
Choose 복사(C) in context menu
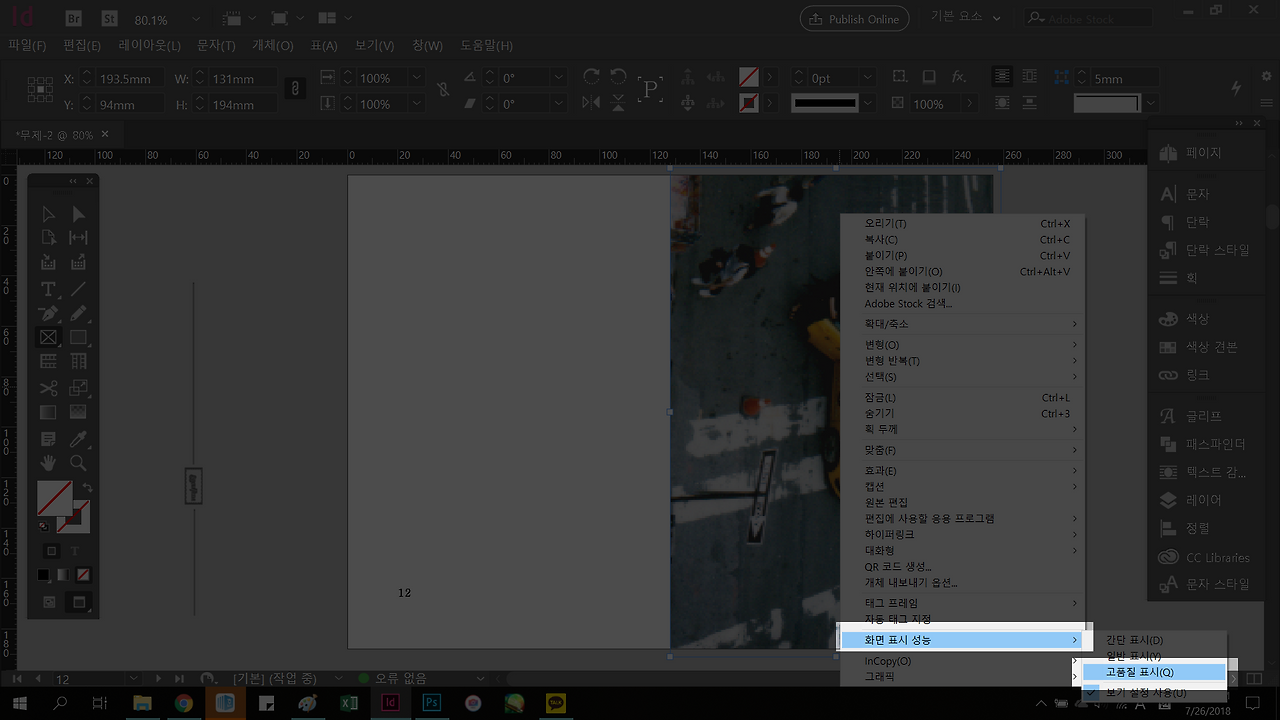pos(962,240)
